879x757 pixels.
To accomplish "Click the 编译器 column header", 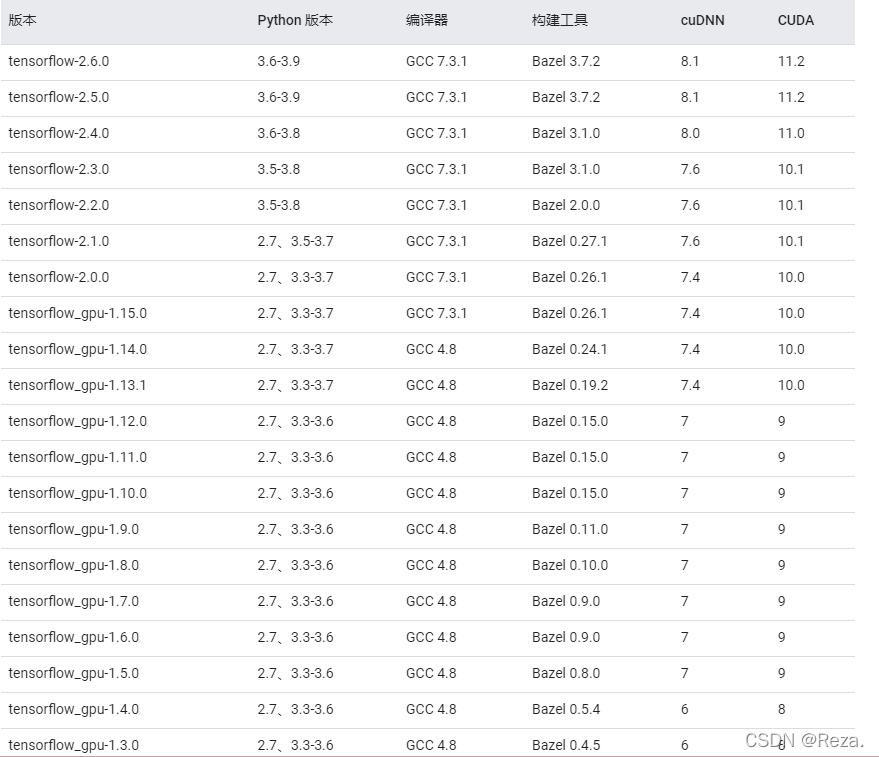I will [427, 21].
